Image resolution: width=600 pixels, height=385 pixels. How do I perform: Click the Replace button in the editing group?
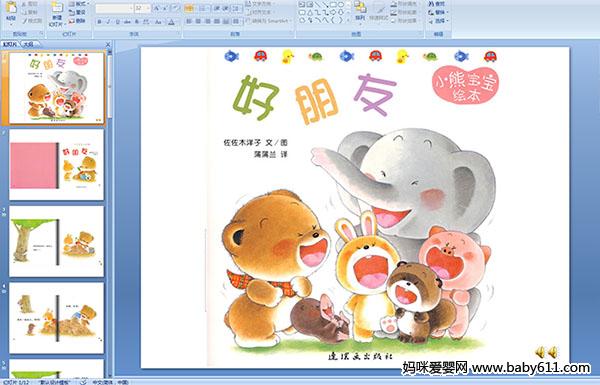tap(437, 12)
